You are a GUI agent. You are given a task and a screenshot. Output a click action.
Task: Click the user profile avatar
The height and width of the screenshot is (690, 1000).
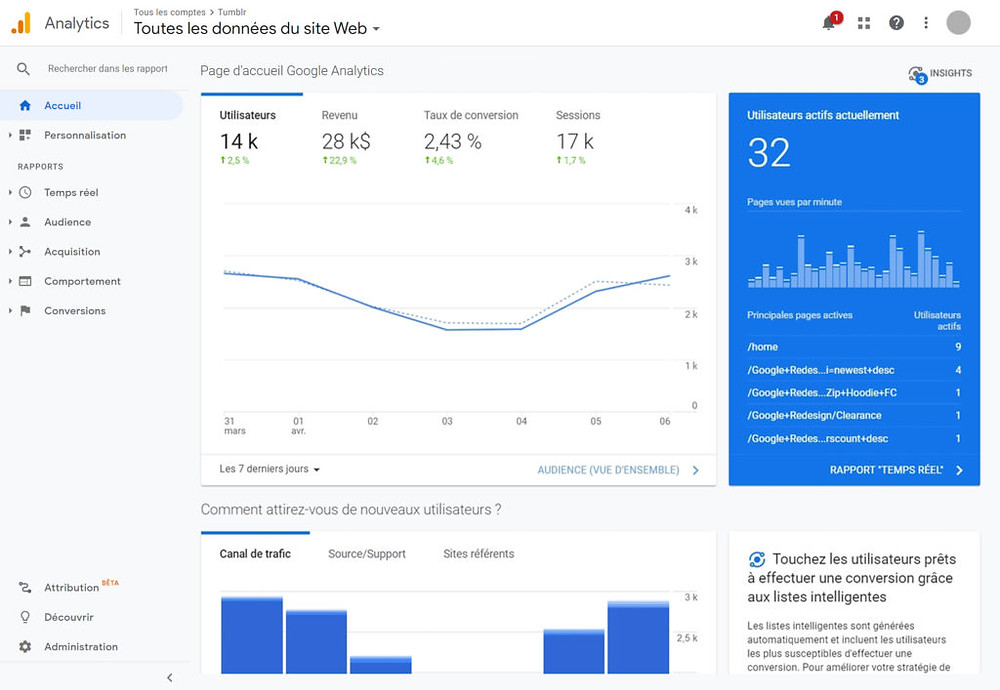[958, 23]
